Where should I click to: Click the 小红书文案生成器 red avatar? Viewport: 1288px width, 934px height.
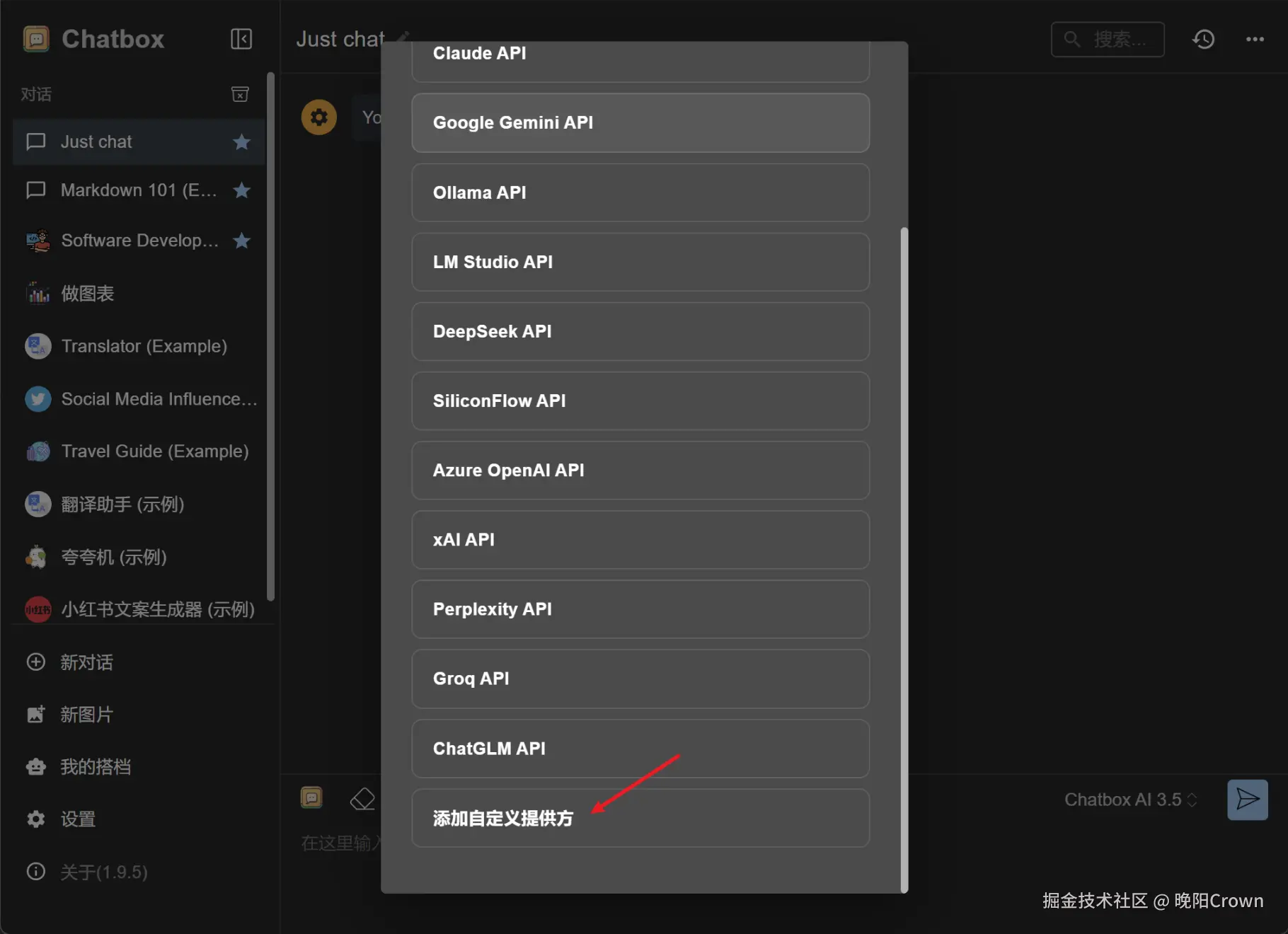38,609
